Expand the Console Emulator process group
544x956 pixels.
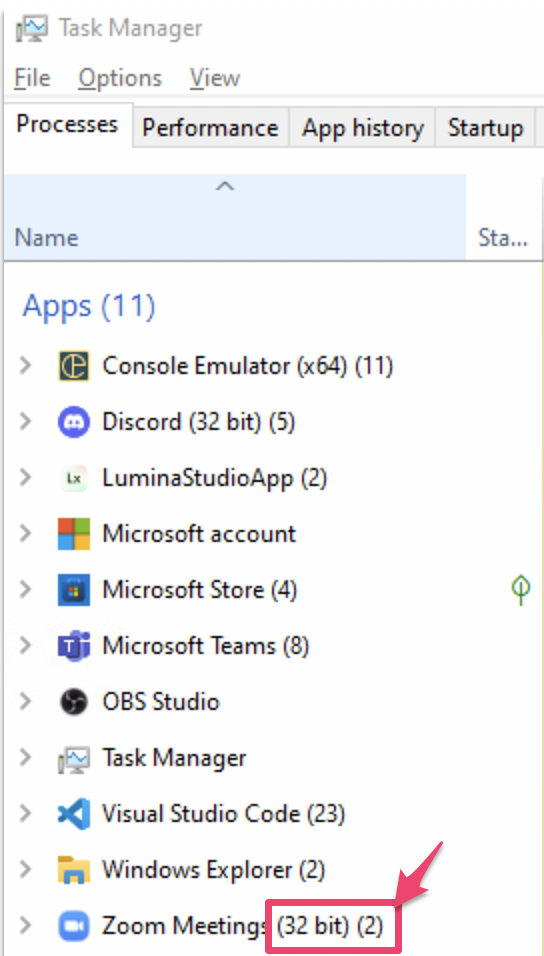(x=25, y=366)
